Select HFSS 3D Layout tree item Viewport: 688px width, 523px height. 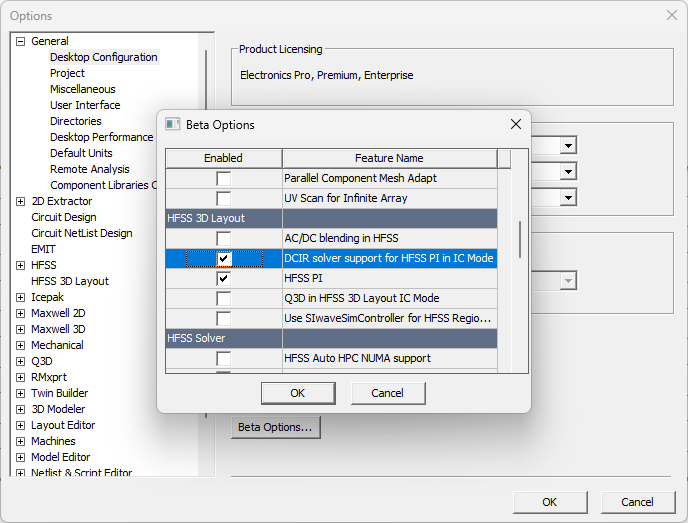point(70,281)
